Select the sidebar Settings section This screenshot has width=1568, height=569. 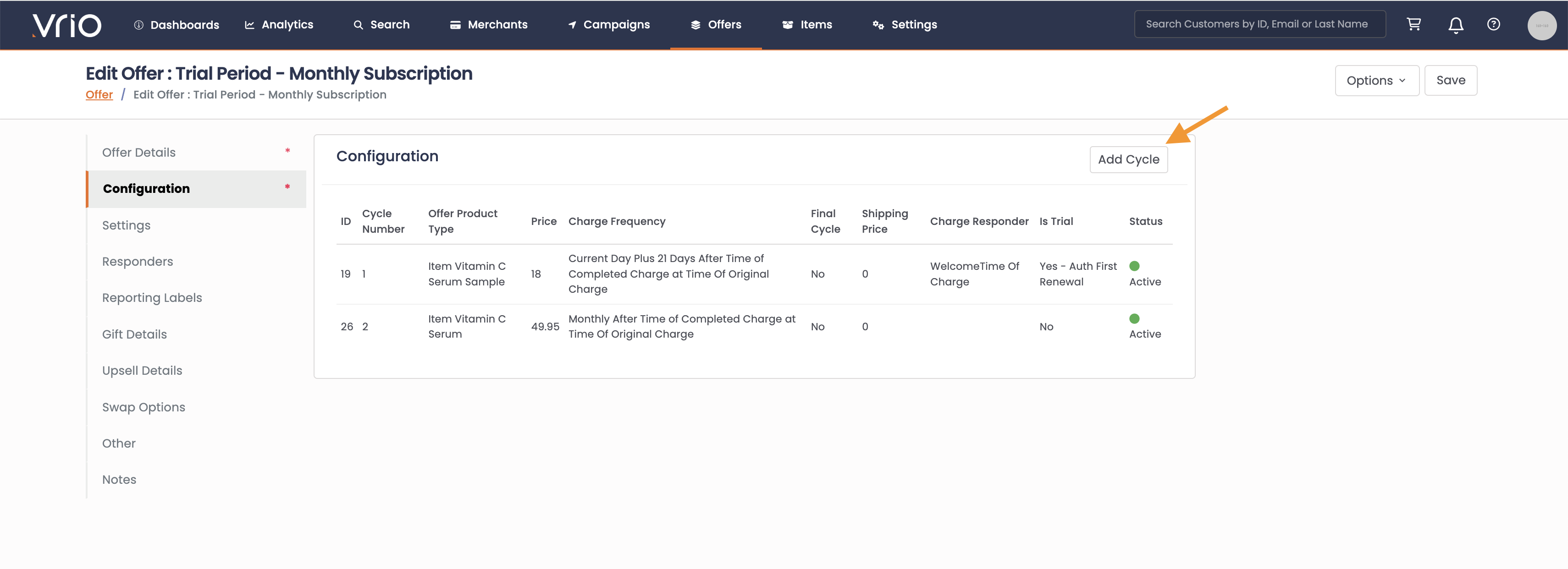pos(196,226)
